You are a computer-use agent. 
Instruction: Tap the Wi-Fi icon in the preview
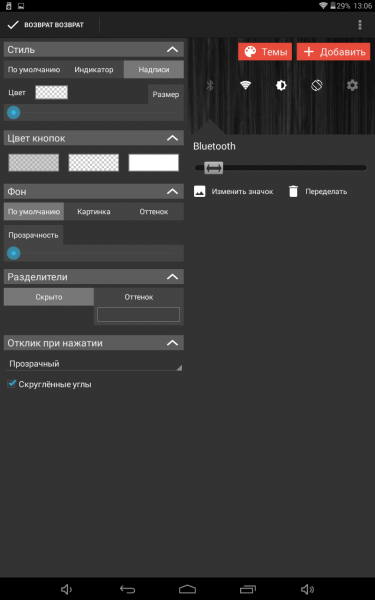click(245, 85)
